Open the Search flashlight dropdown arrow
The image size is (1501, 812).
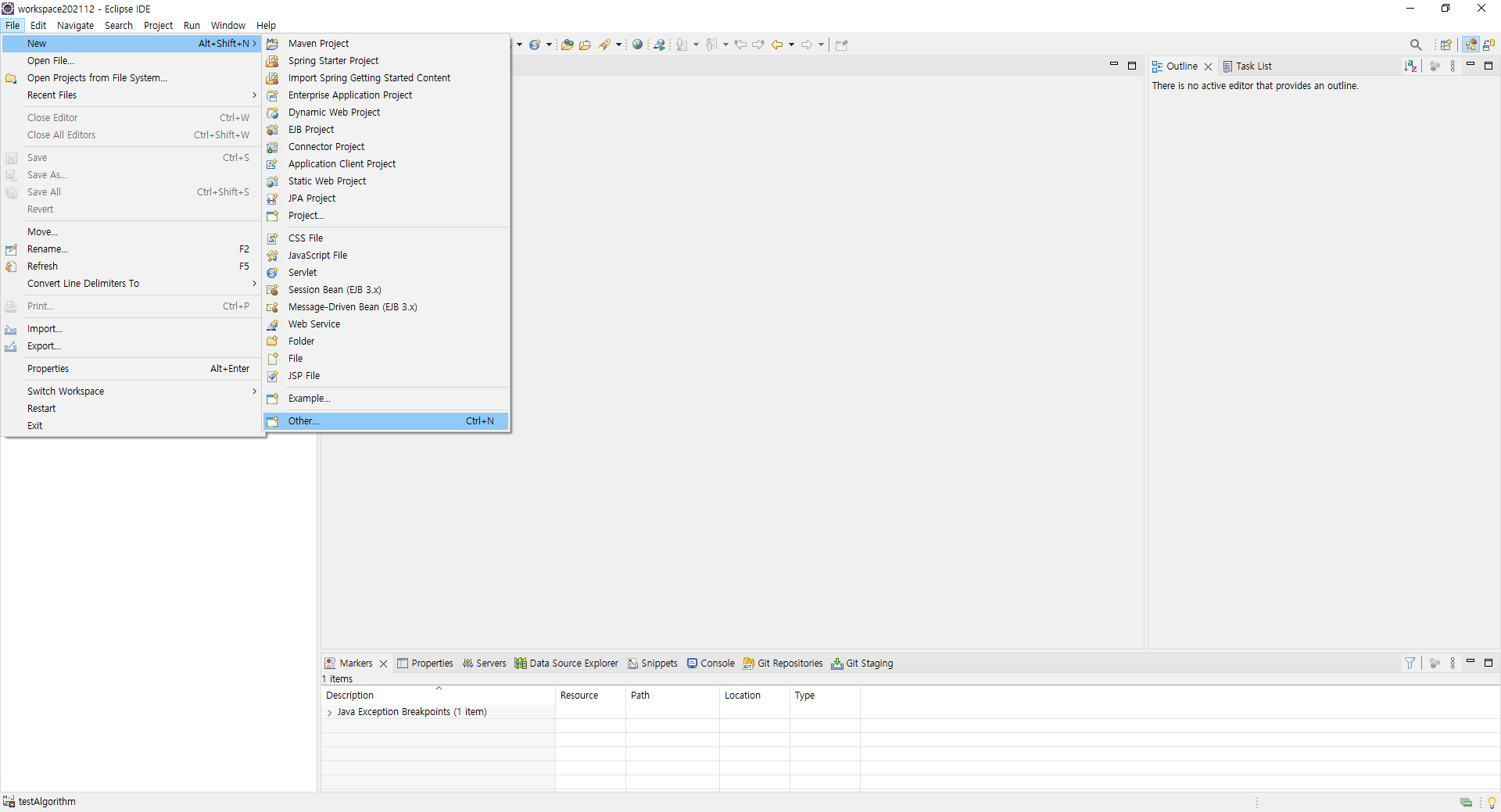[618, 45]
